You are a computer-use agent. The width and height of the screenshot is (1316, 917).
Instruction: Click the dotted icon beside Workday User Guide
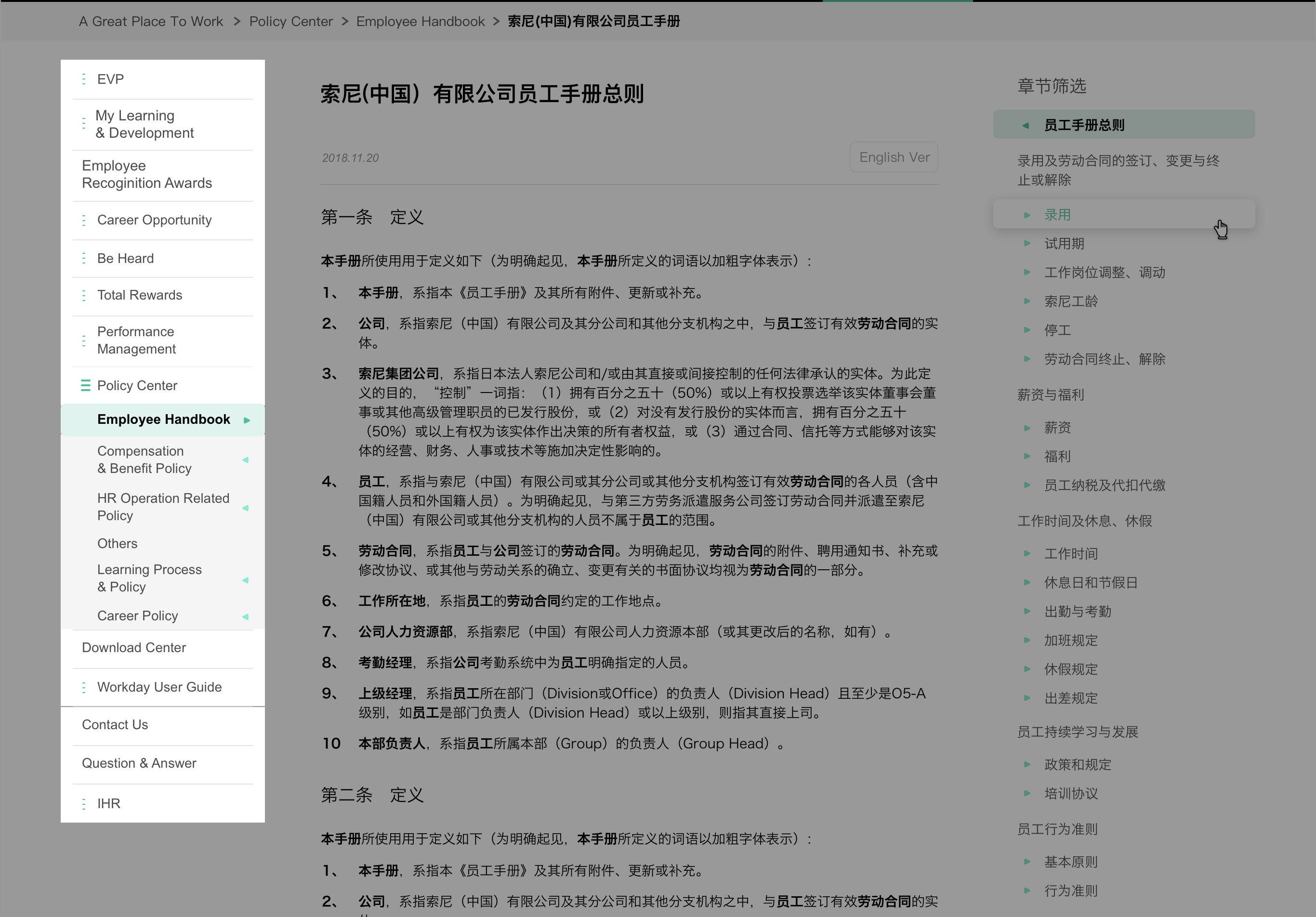point(84,687)
